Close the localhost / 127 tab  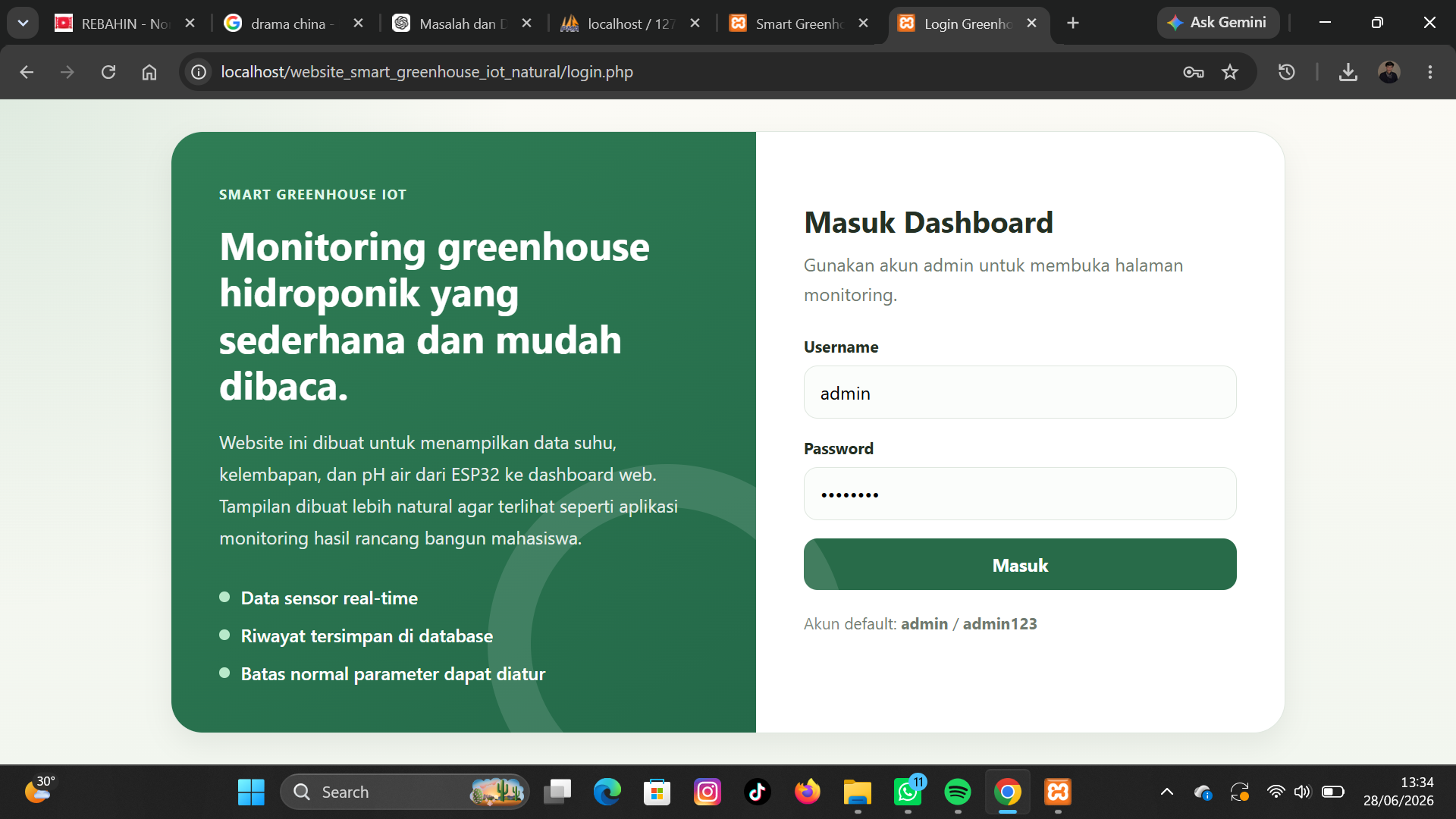[695, 24]
